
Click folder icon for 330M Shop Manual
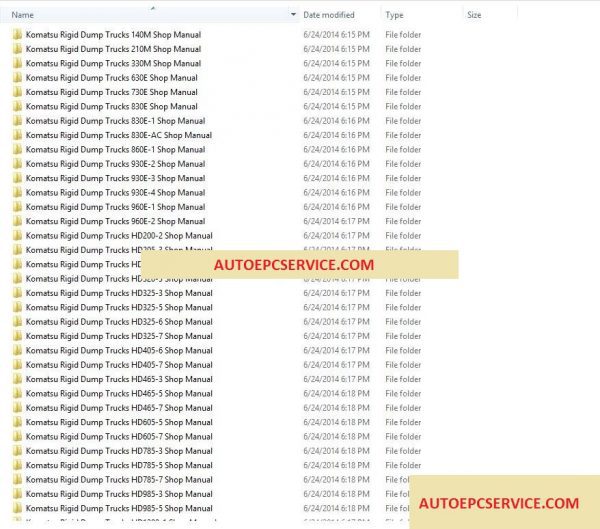click(17, 64)
